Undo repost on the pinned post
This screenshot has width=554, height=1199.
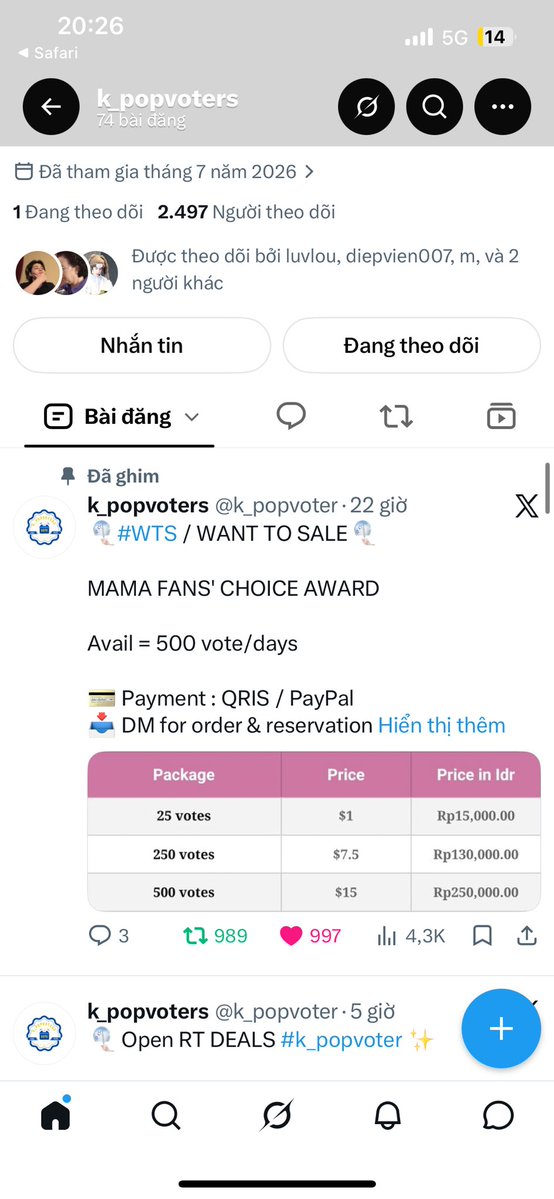click(x=194, y=935)
